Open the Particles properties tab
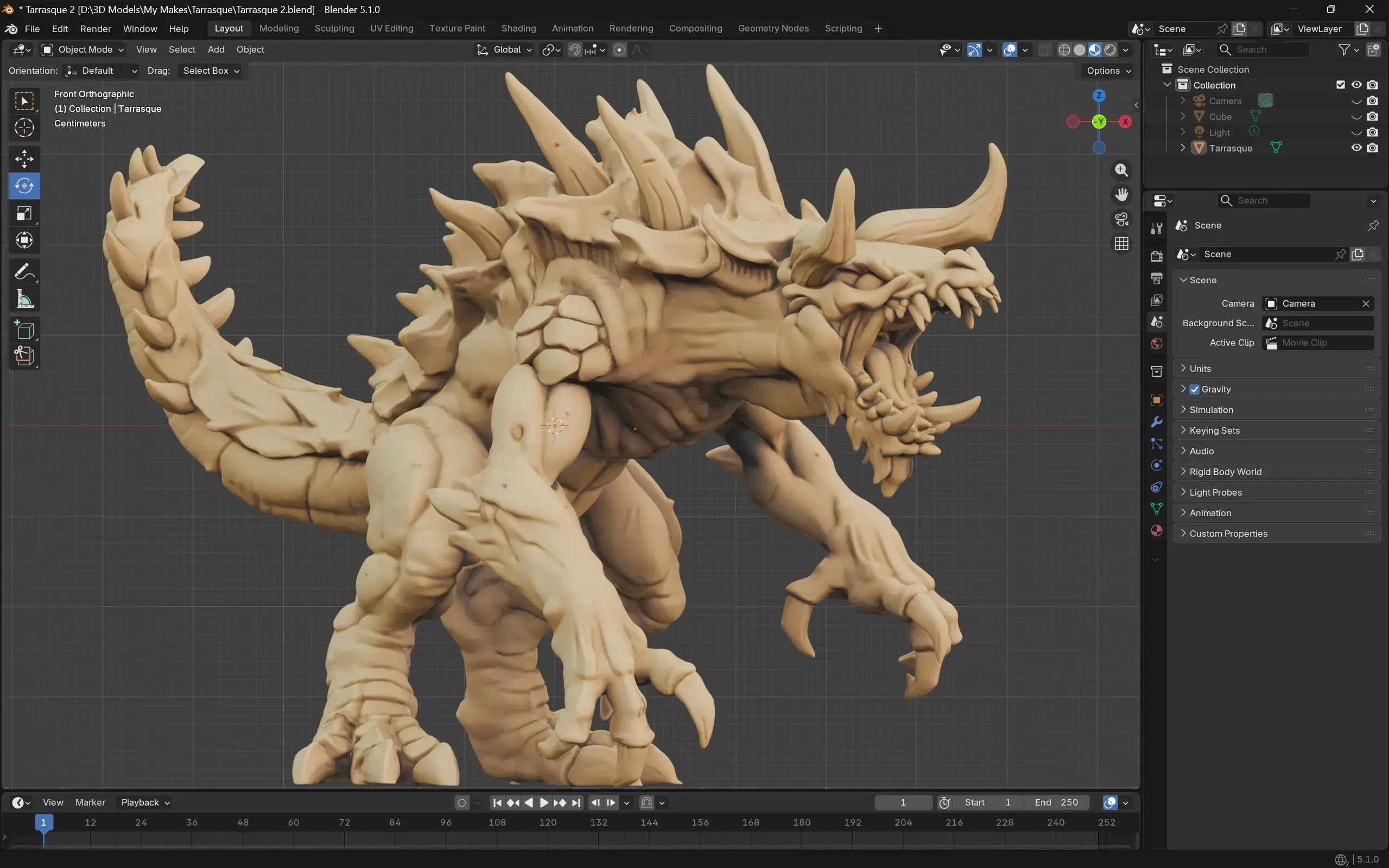Viewport: 1389px width, 868px height. [1157, 443]
